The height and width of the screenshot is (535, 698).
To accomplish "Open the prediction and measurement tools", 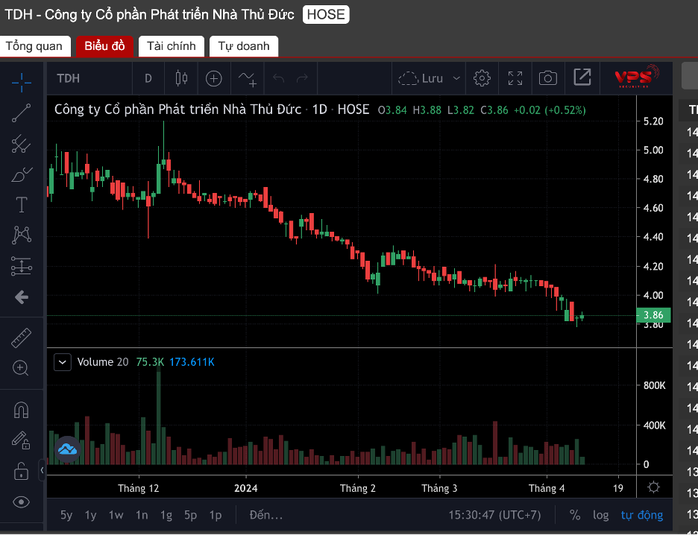I will click(21, 266).
